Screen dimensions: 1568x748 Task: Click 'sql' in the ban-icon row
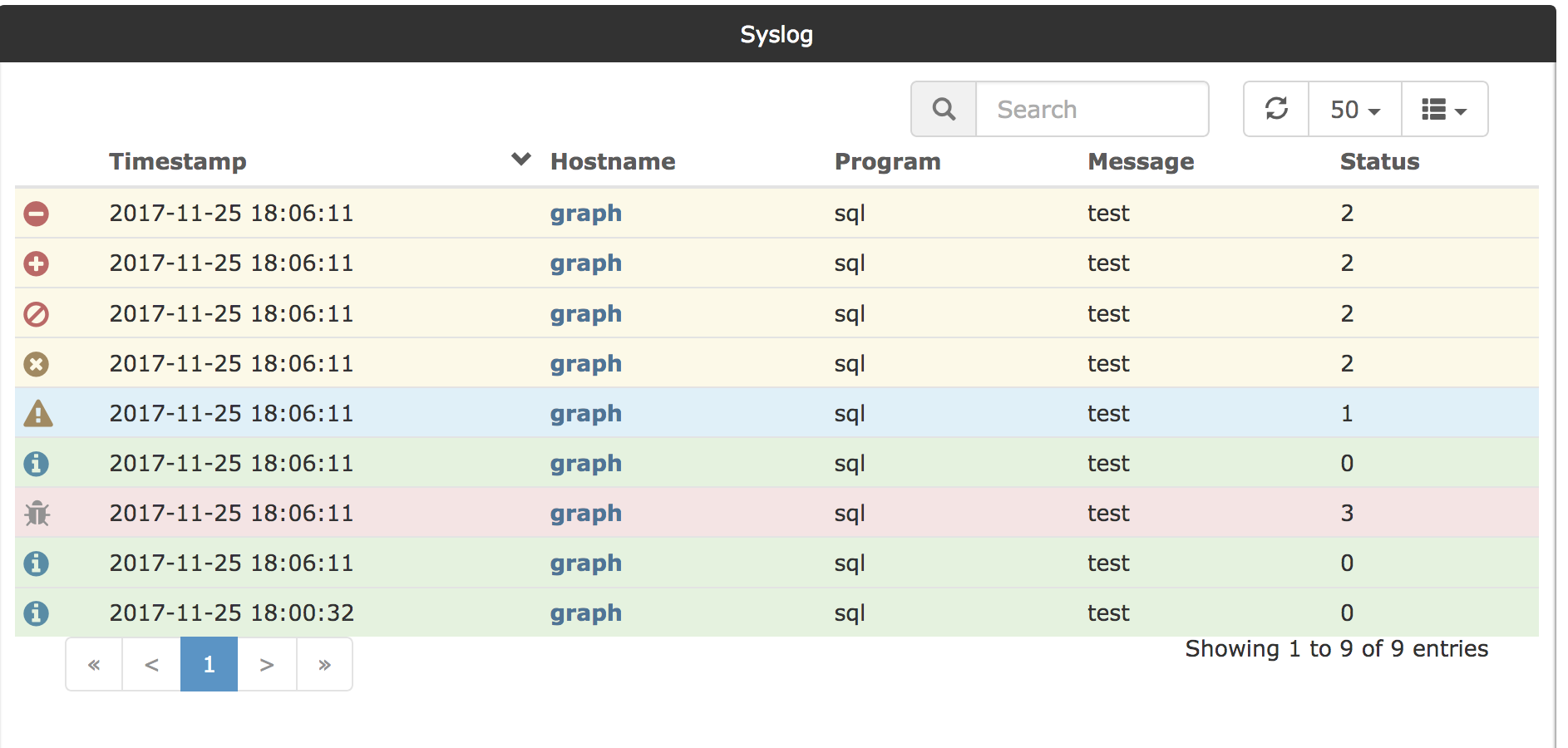click(x=850, y=315)
